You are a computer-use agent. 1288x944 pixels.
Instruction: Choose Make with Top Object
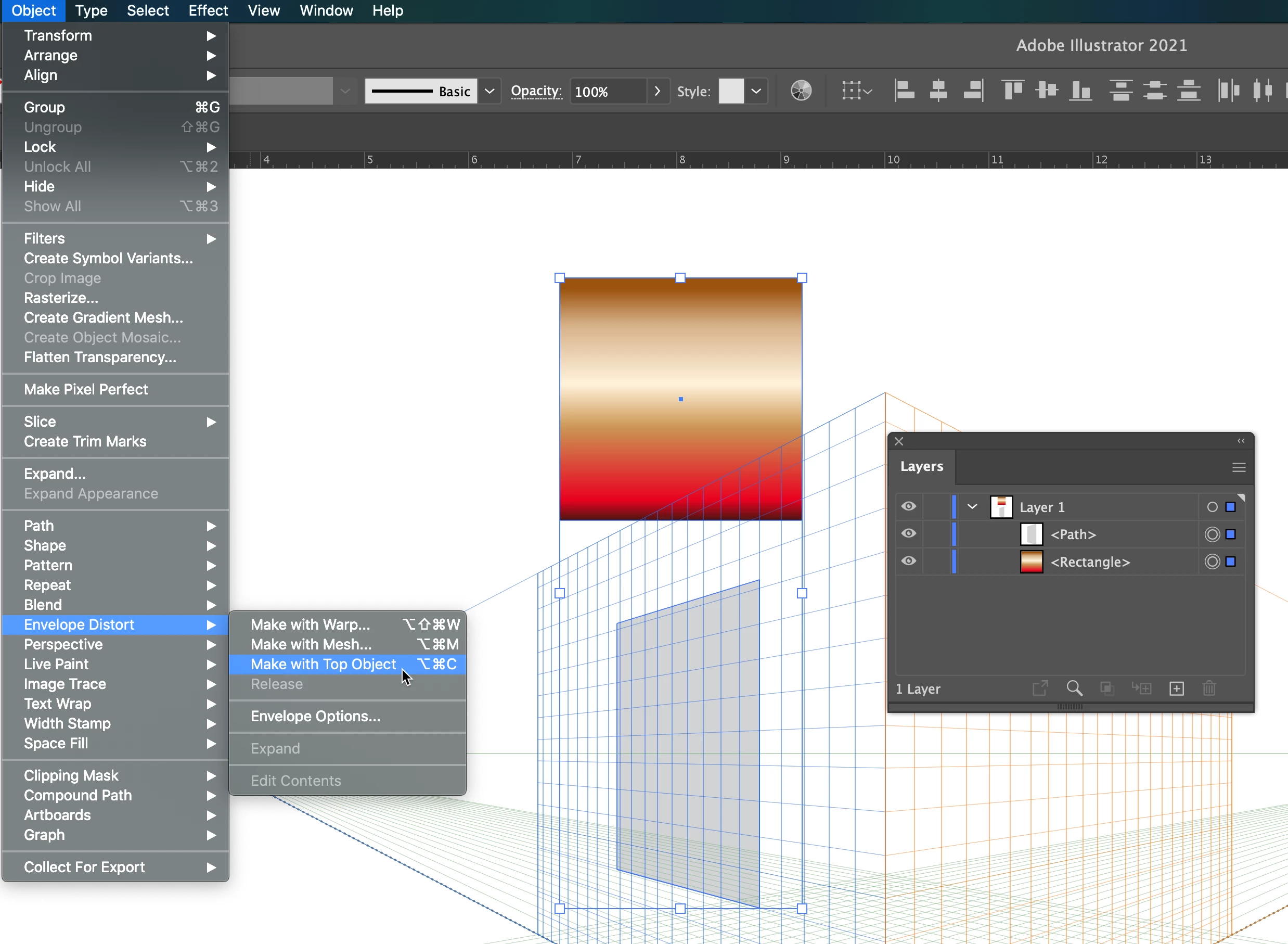[x=323, y=664]
